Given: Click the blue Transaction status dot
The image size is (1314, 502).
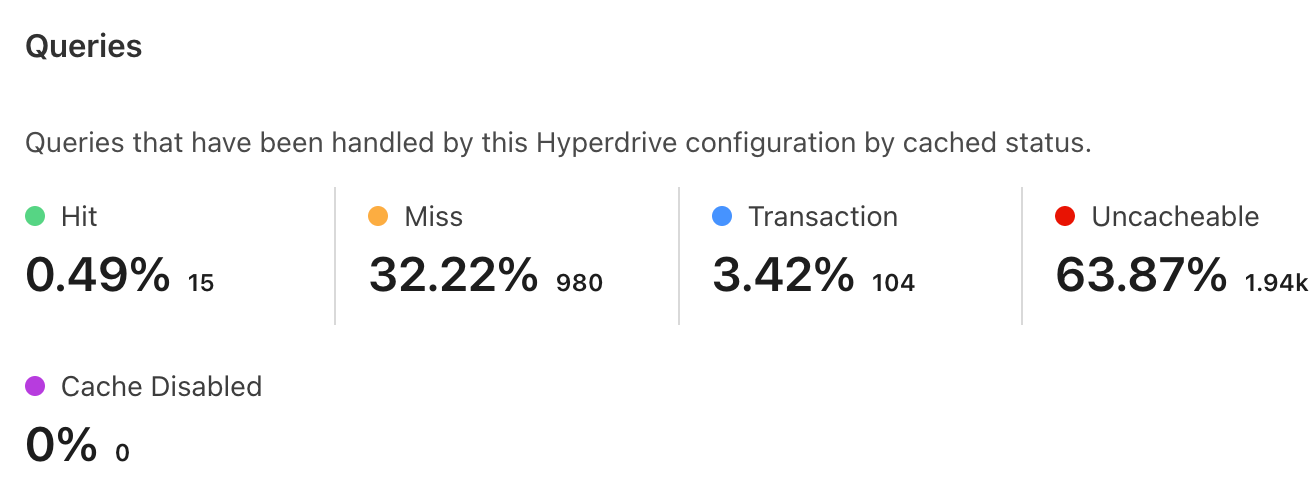Looking at the screenshot, I should pos(722,216).
